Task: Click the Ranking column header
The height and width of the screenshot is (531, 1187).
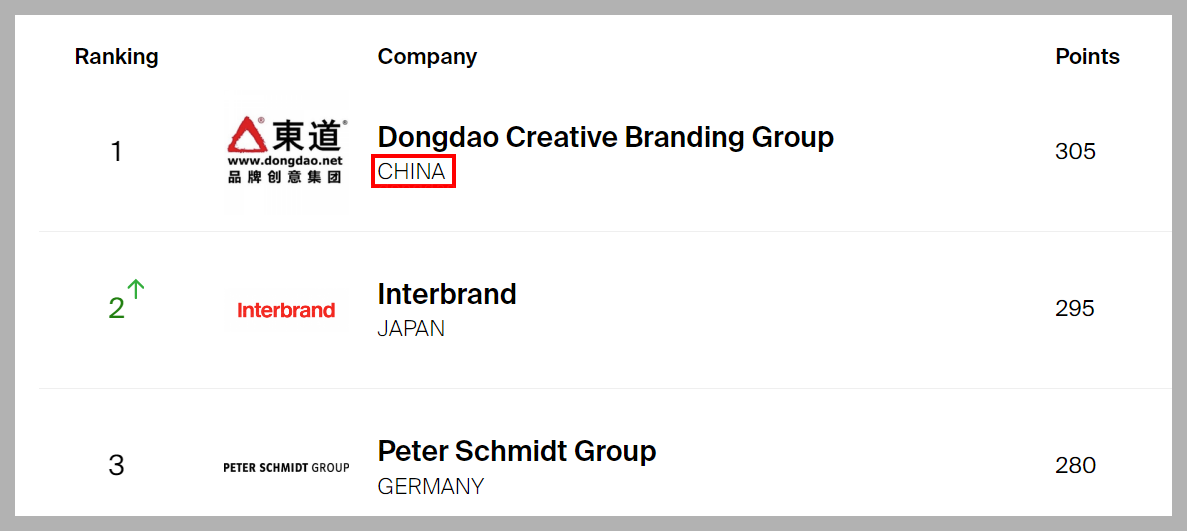Action: coord(116,57)
